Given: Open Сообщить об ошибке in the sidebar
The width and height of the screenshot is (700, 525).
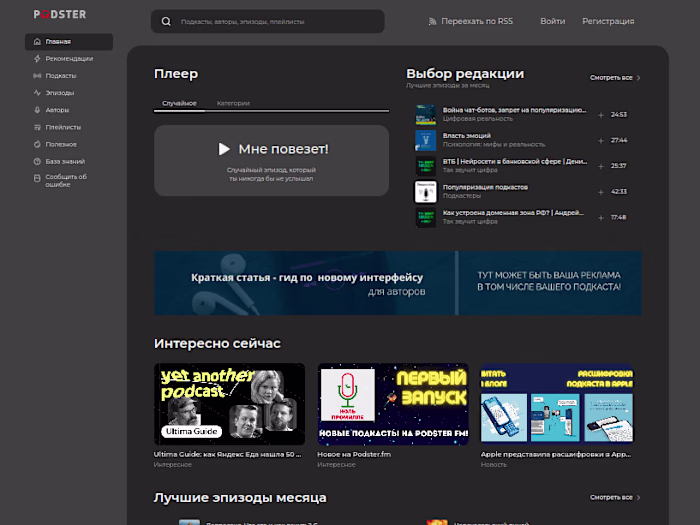Looking at the screenshot, I should coord(66,180).
